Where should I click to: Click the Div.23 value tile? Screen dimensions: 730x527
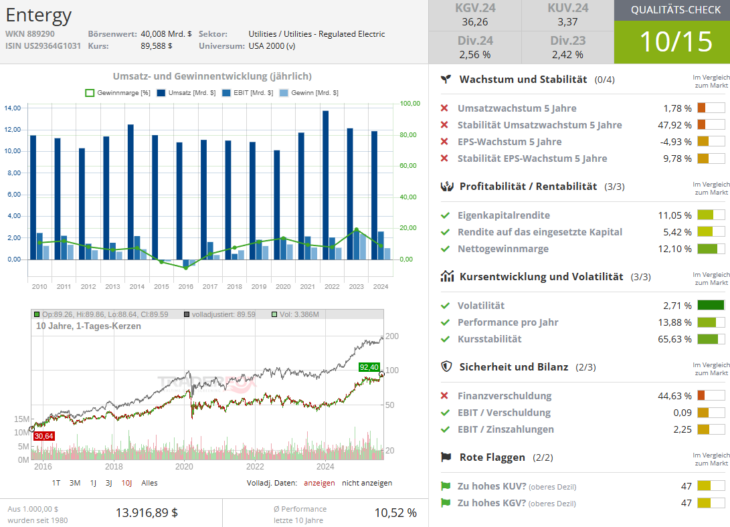coord(568,47)
